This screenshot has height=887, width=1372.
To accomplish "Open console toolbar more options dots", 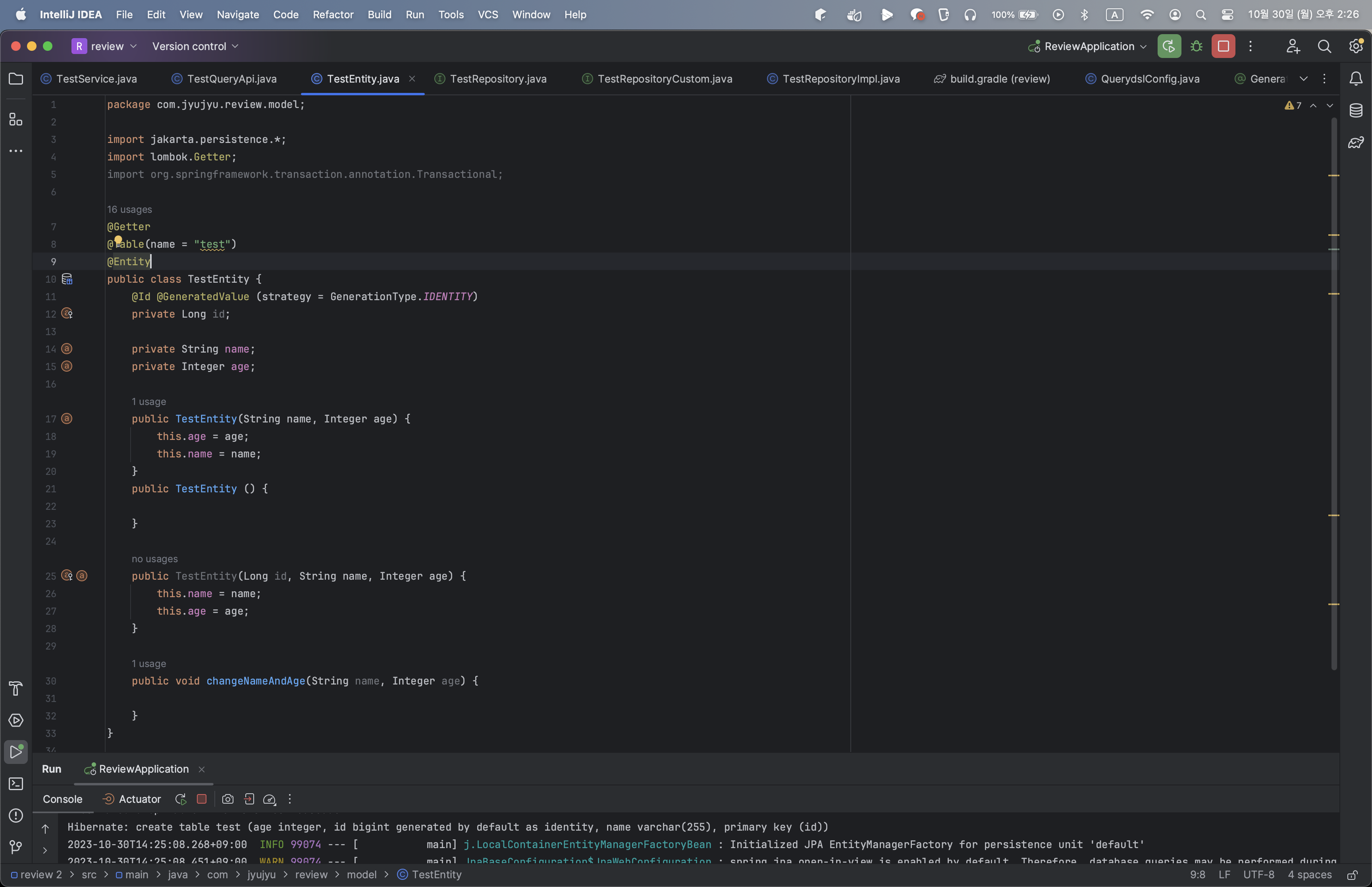I will (289, 799).
